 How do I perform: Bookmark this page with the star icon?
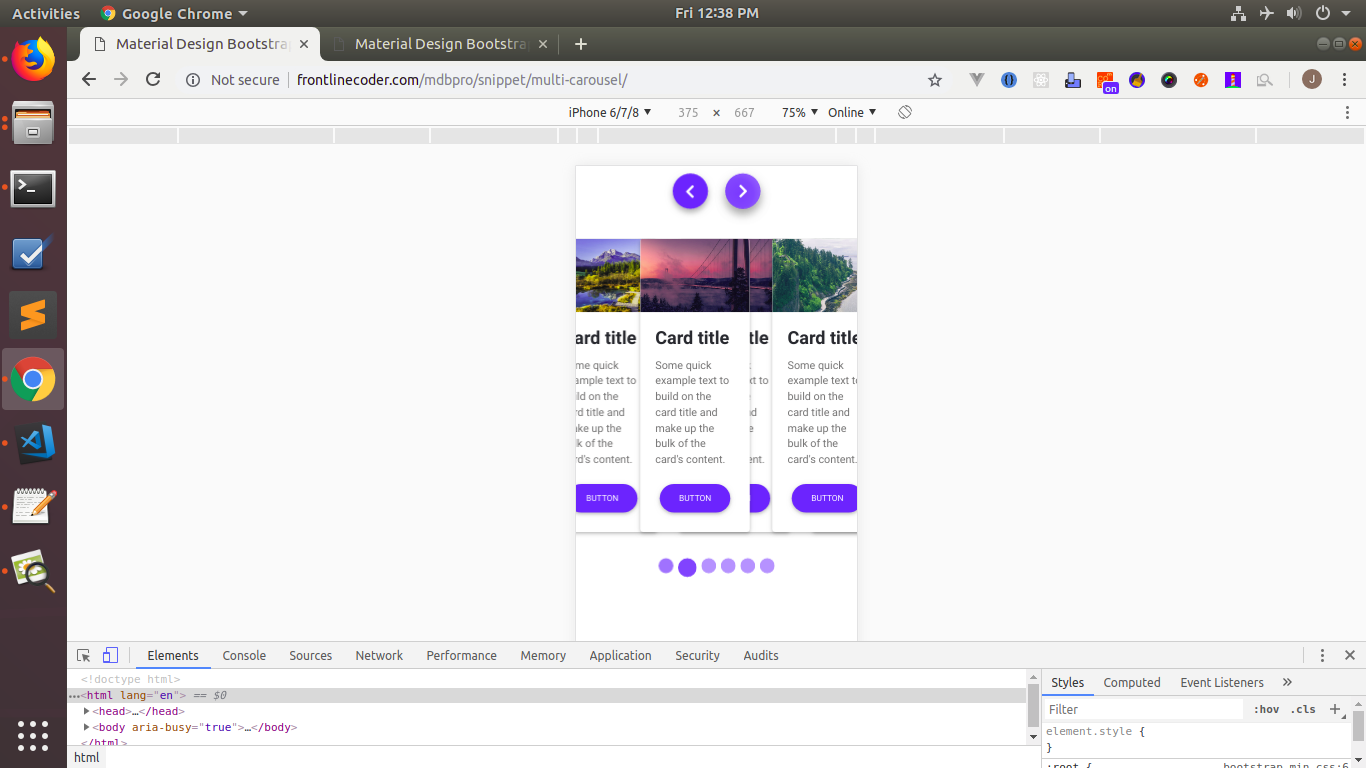(x=935, y=80)
